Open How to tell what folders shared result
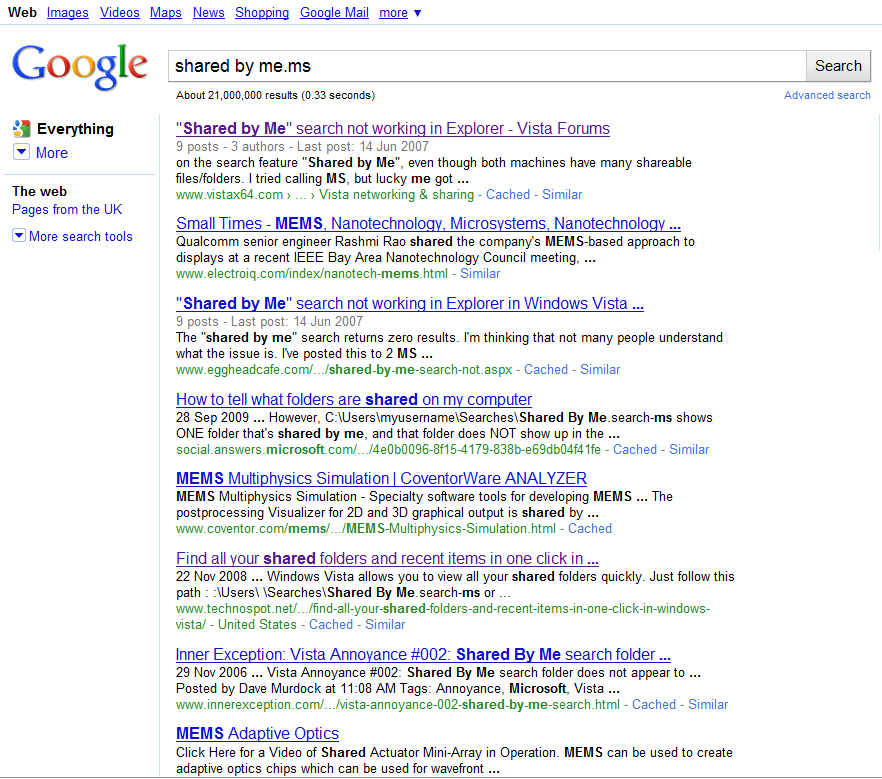This screenshot has width=882, height=779. [x=354, y=399]
